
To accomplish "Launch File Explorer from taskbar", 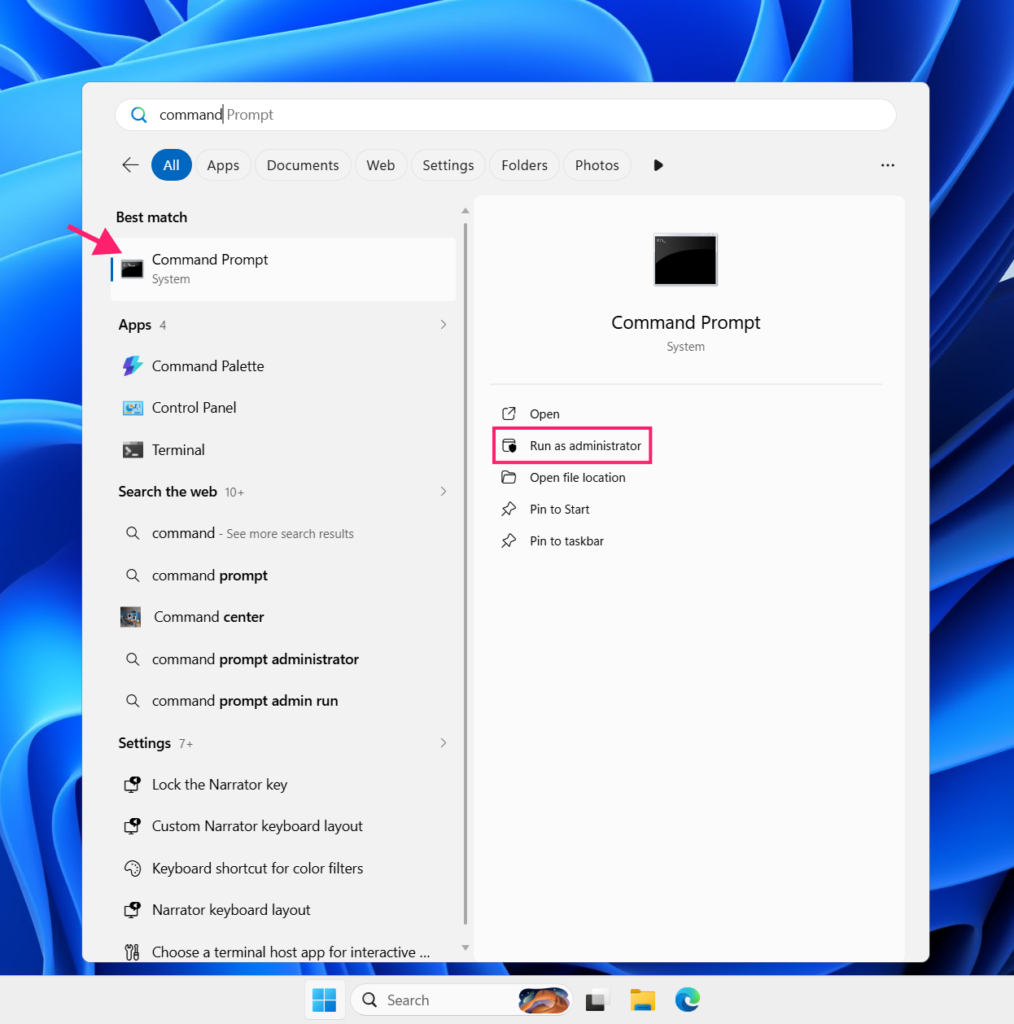I will click(x=642, y=1000).
